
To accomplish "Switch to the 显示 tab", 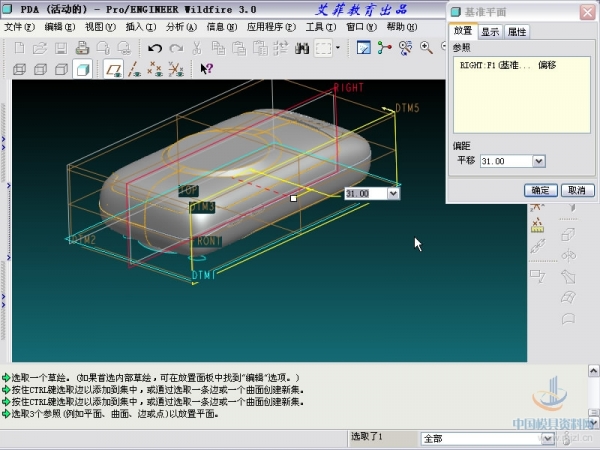I will pyautogui.click(x=490, y=32).
